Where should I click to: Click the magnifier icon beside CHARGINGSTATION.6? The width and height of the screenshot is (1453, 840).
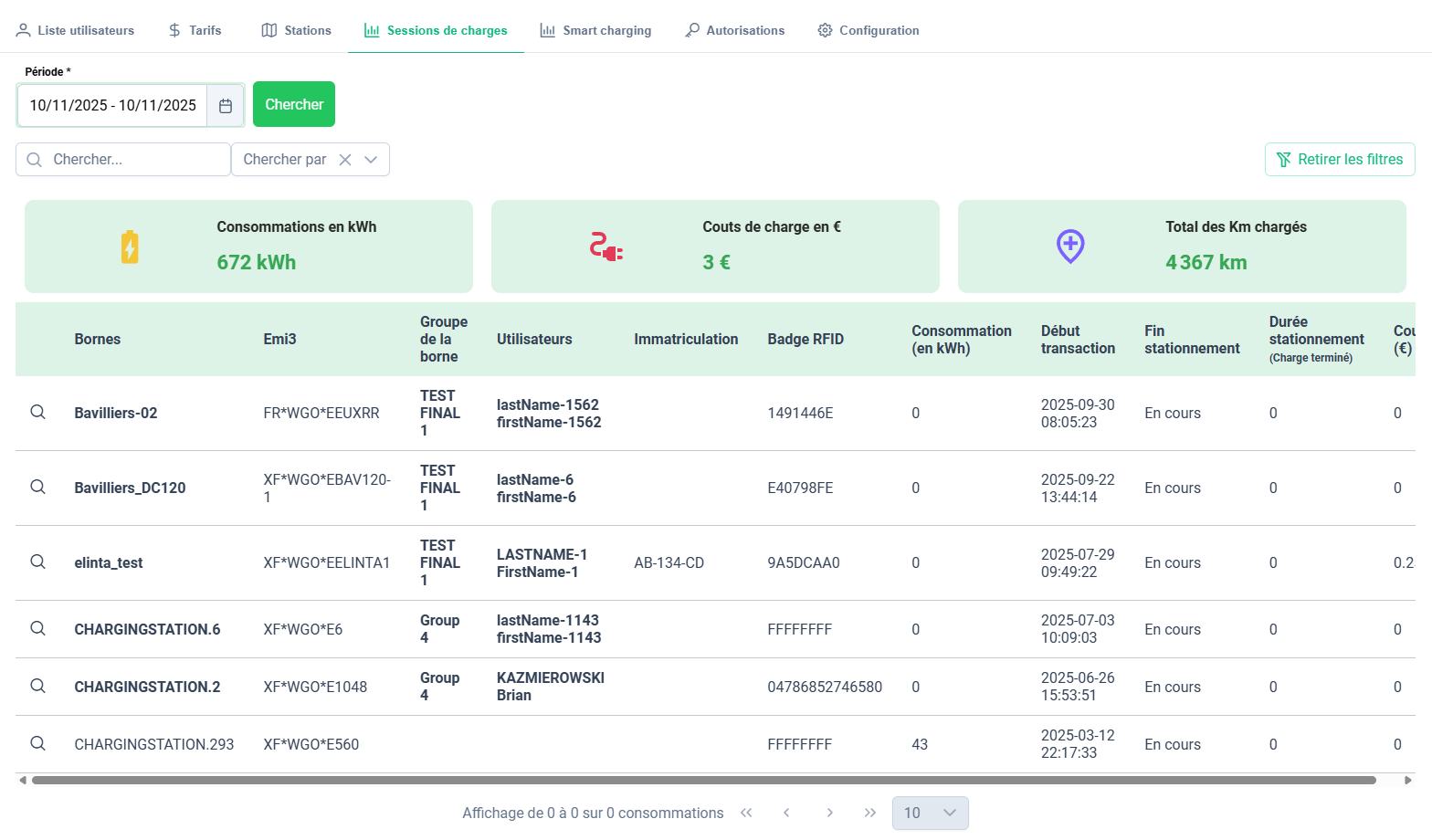click(37, 629)
